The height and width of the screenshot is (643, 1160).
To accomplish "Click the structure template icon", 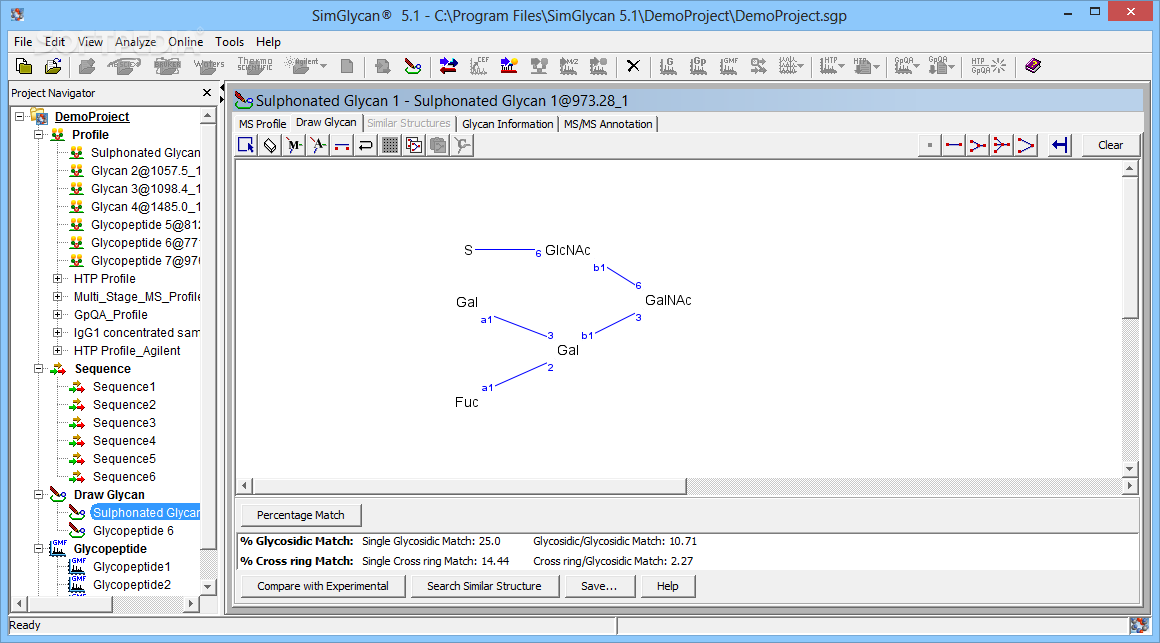I will 414,145.
